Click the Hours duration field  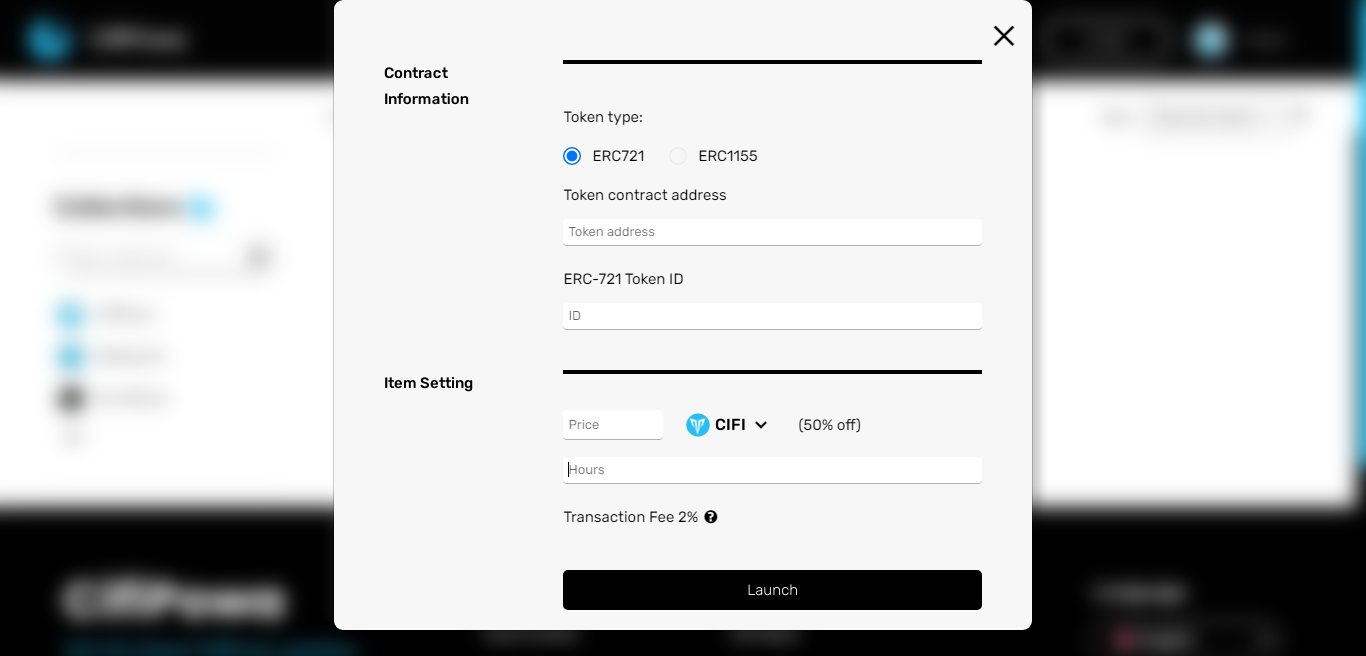pos(772,470)
